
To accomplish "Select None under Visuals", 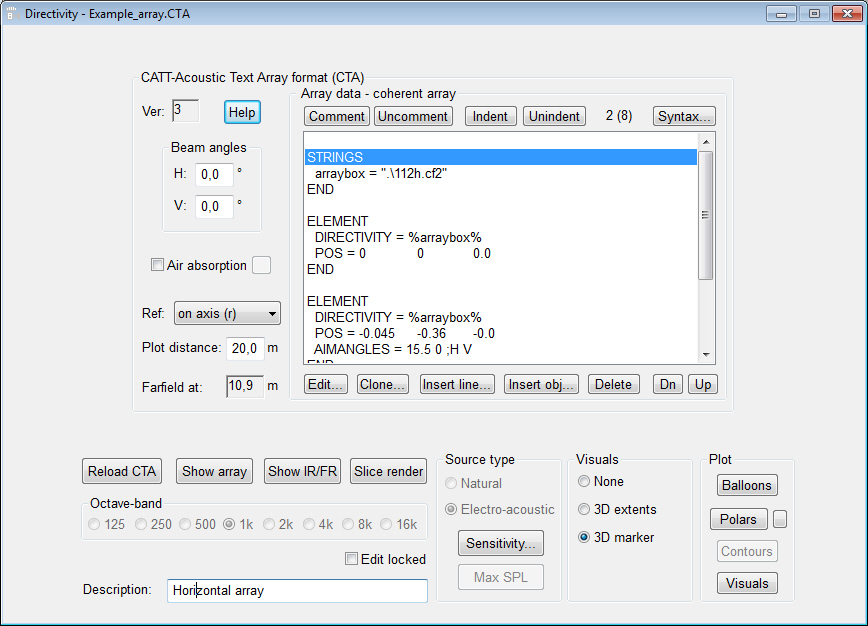I will pyautogui.click(x=585, y=481).
